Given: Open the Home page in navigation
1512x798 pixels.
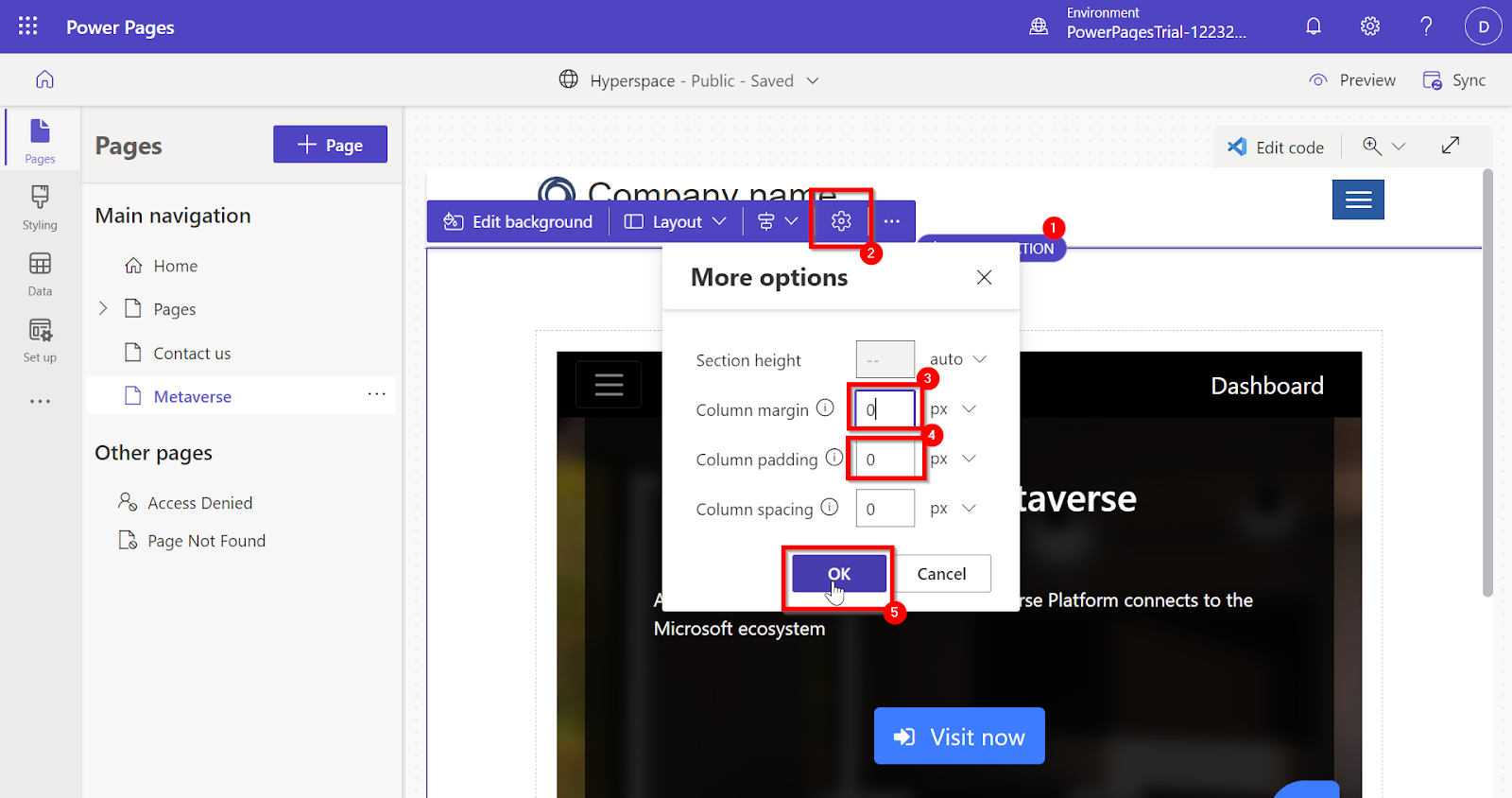Looking at the screenshot, I should pyautogui.click(x=176, y=266).
